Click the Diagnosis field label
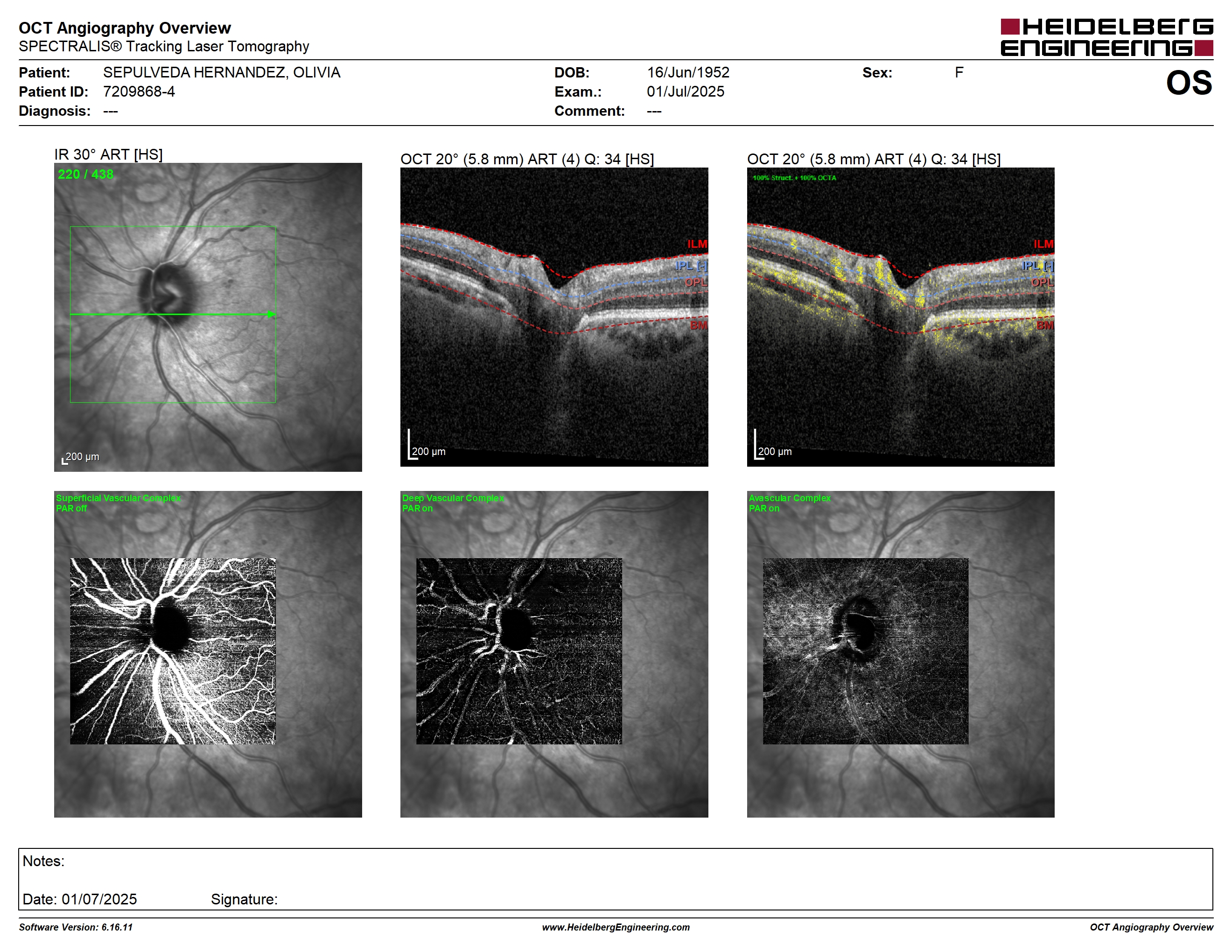 point(54,111)
